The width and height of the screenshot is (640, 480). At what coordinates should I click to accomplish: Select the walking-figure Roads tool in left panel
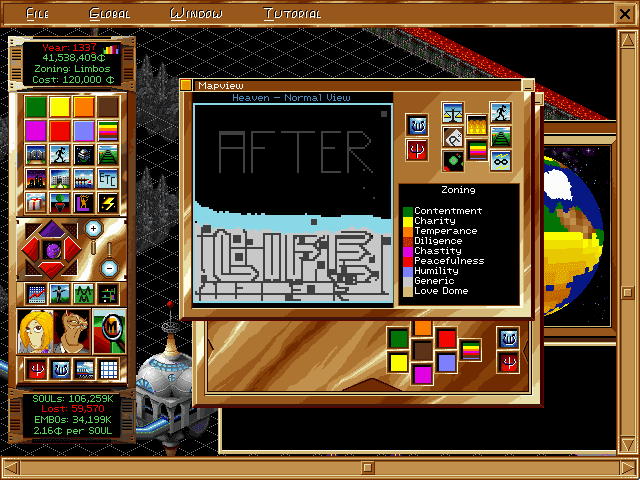click(60, 155)
